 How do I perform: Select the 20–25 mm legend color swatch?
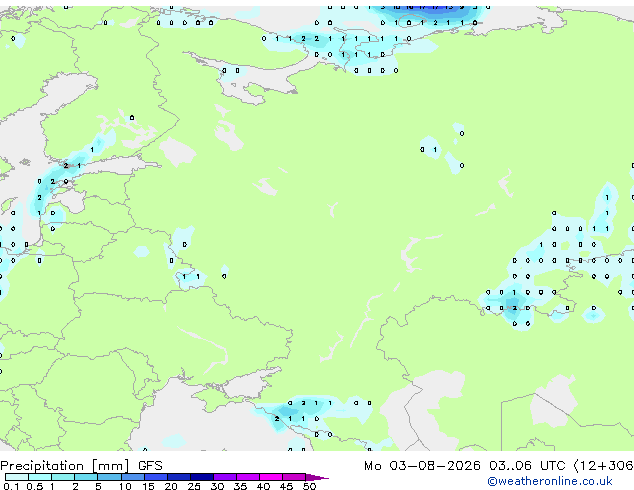pyautogui.click(x=179, y=477)
